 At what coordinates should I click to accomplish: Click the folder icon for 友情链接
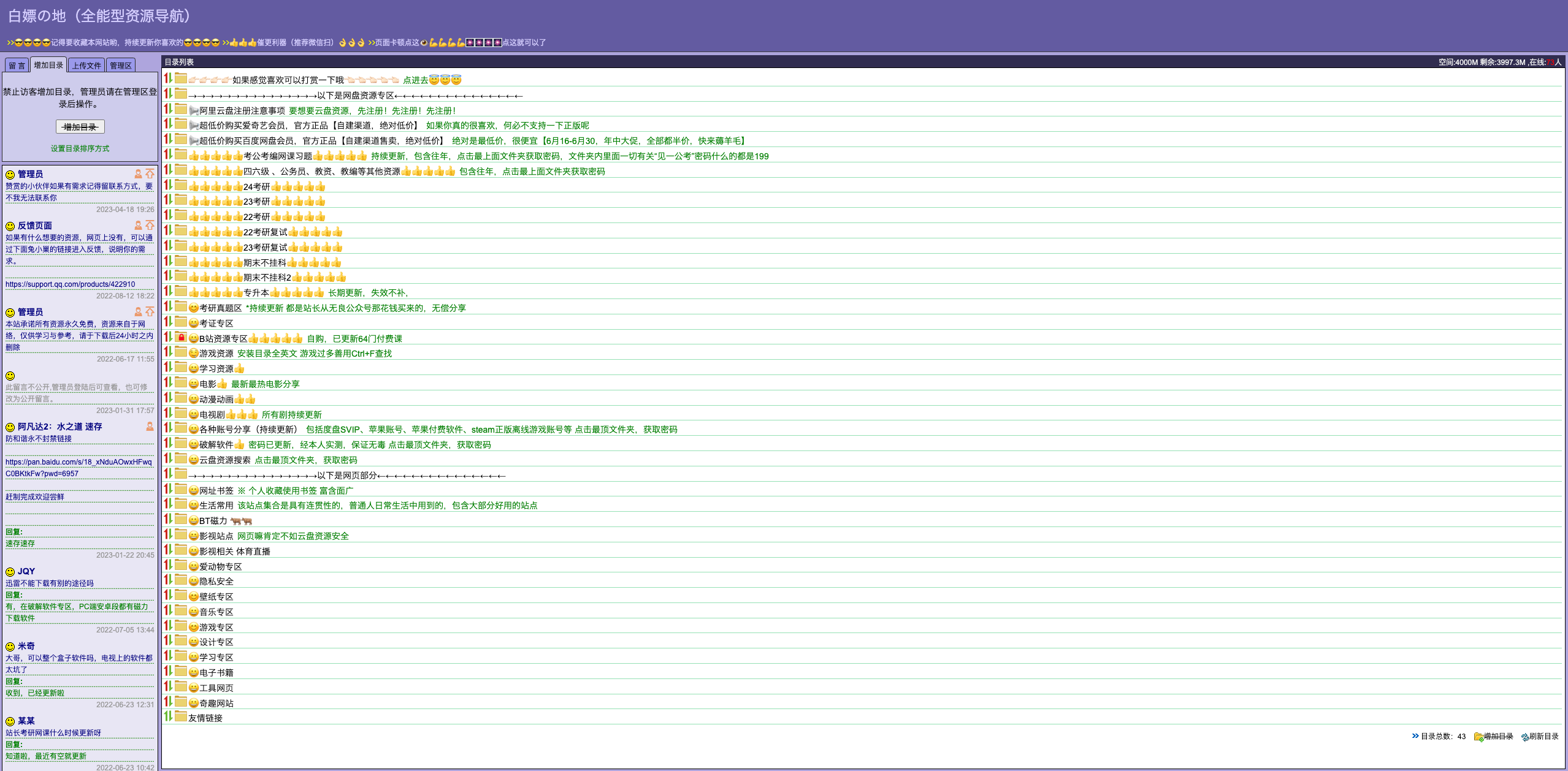[180, 716]
